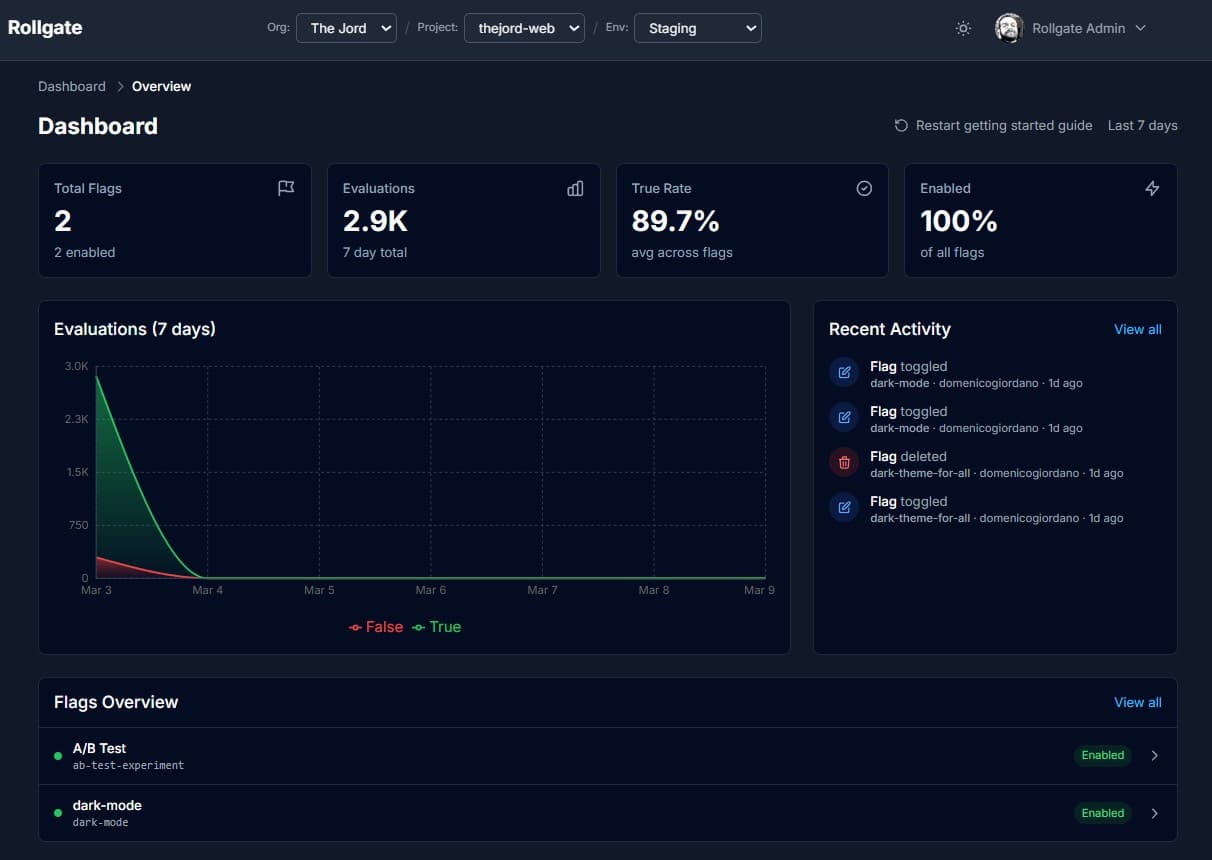Click the trash icon beside Flag deleted activity
1212x860 pixels.
pyautogui.click(x=844, y=462)
